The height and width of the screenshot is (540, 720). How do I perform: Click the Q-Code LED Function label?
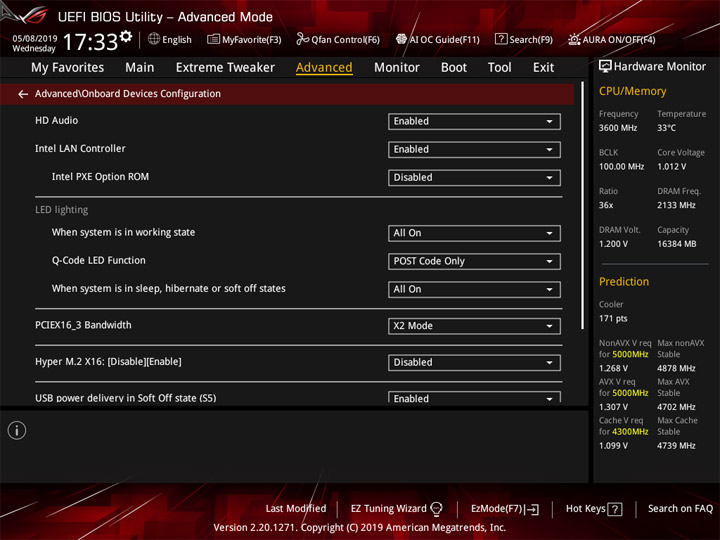click(98, 260)
